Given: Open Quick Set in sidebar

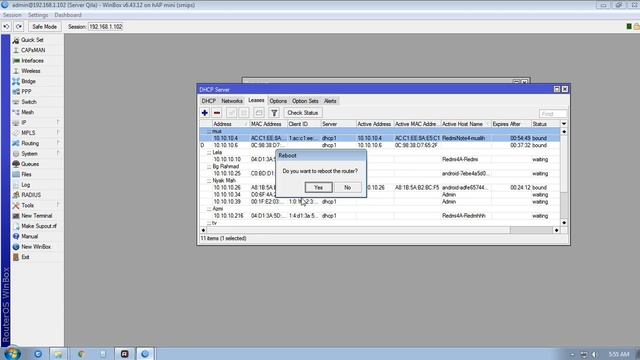Looking at the screenshot, I should 32,40.
